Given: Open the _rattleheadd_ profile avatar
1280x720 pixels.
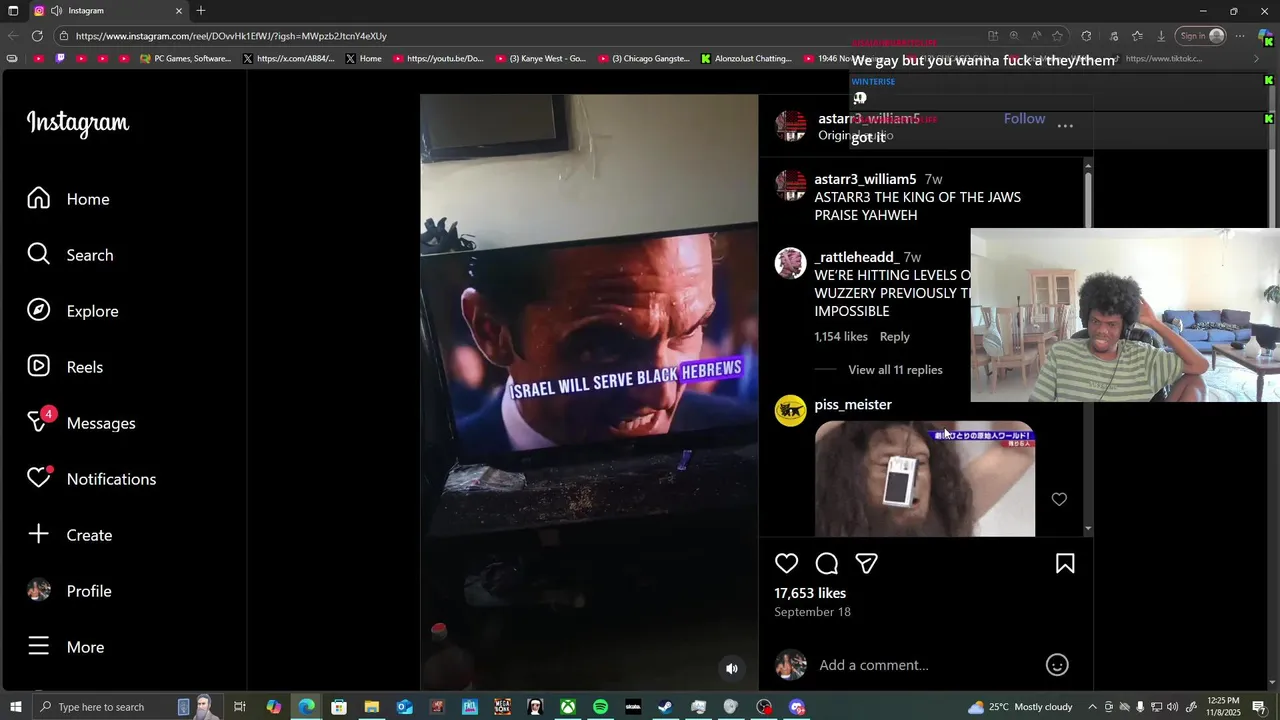Looking at the screenshot, I should click(790, 263).
